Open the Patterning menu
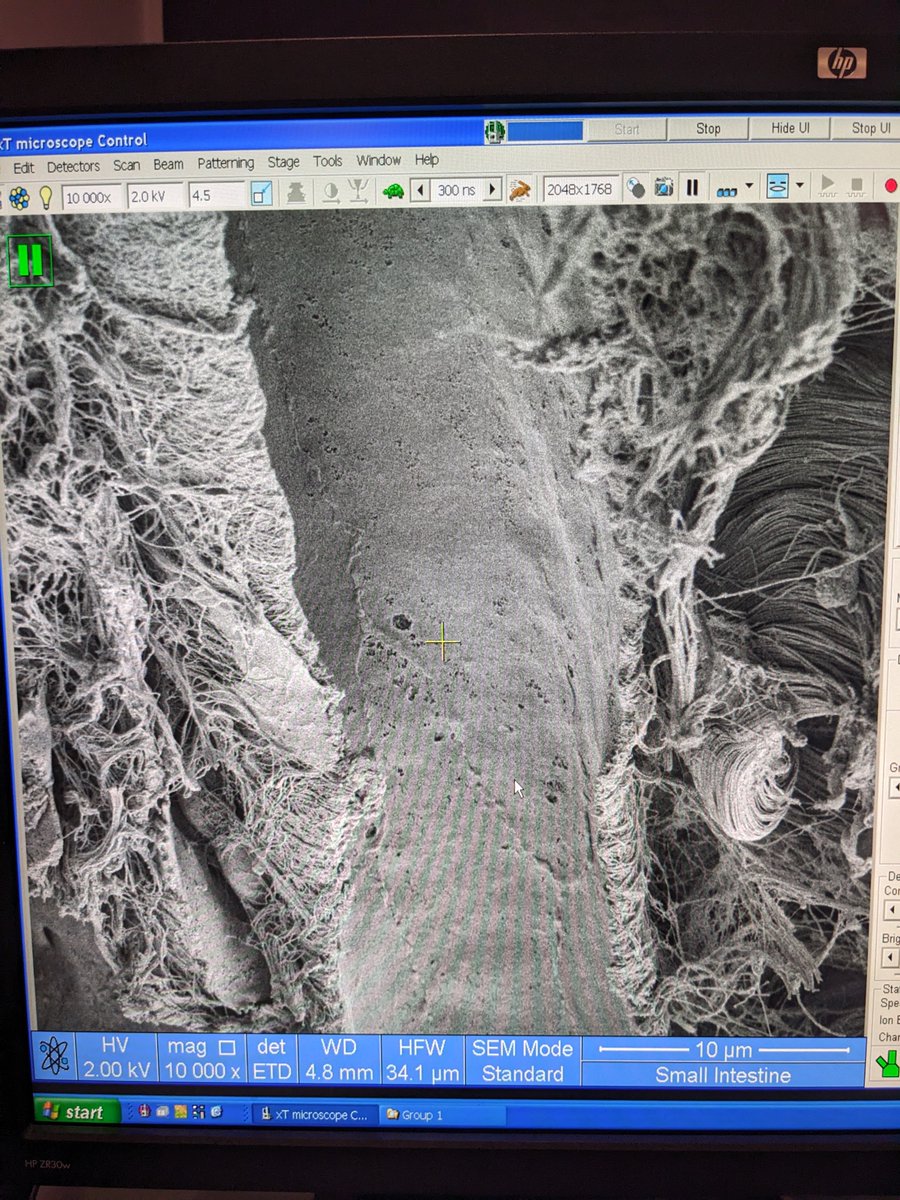900x1200 pixels. 226,162
